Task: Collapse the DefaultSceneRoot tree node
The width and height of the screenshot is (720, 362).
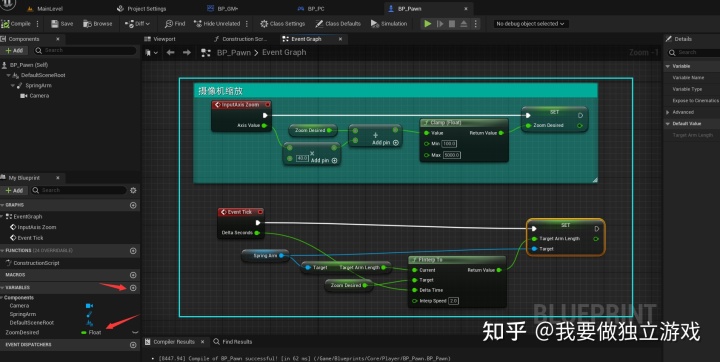Action: [8, 75]
